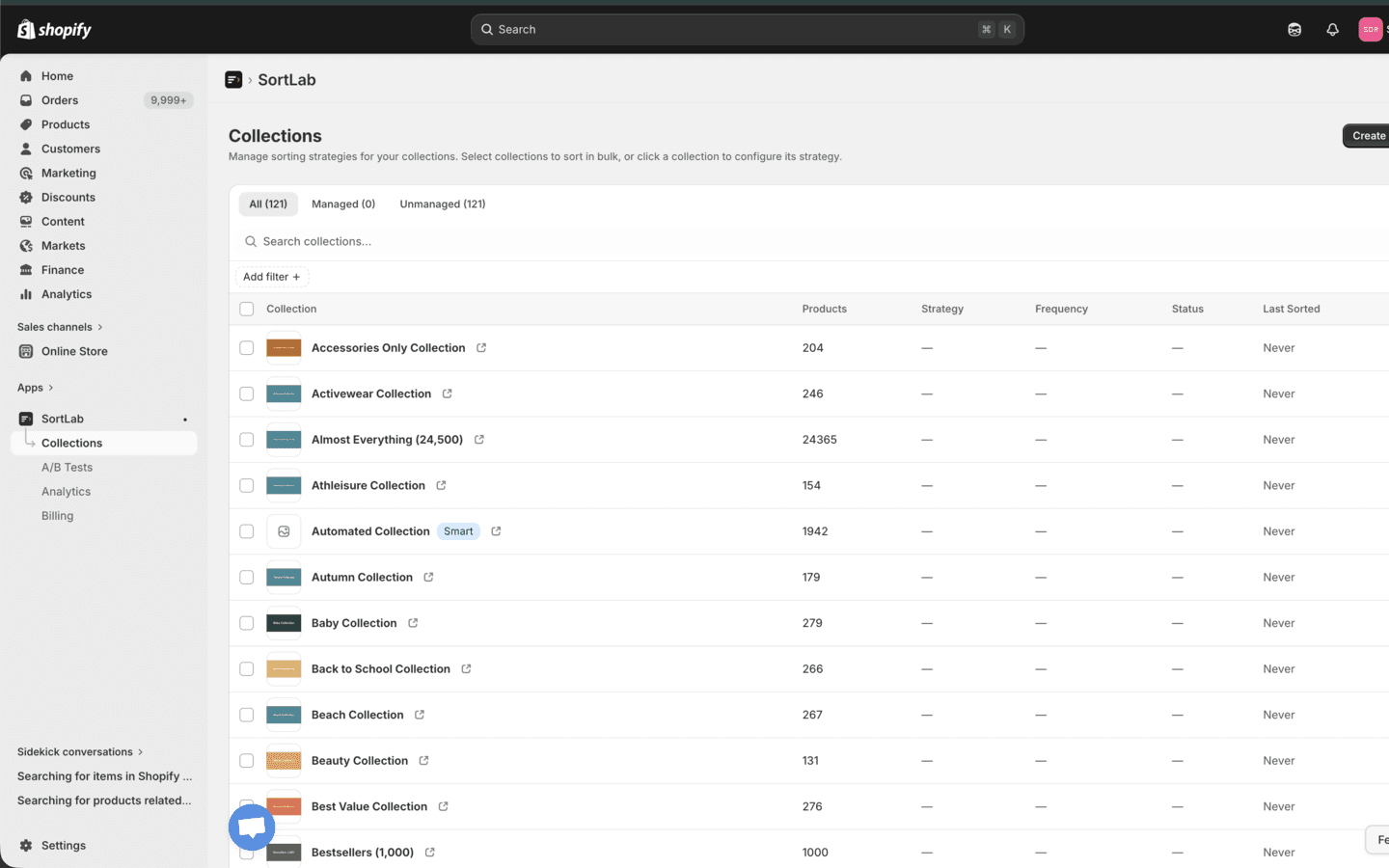Open the SDR account avatar

point(1370,30)
